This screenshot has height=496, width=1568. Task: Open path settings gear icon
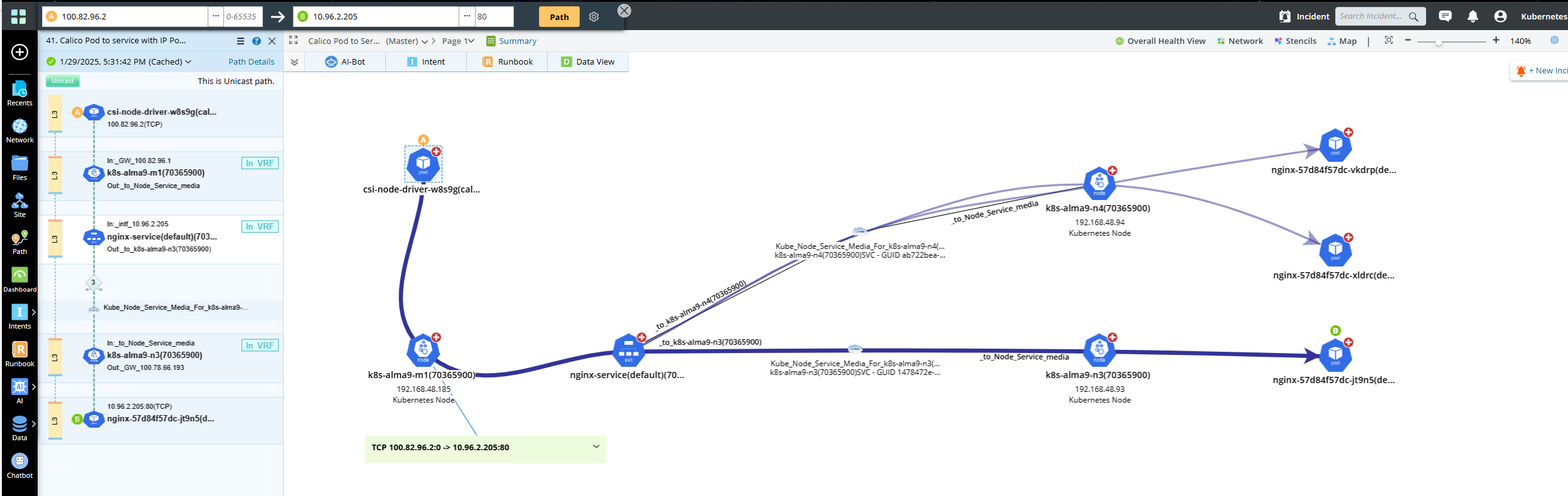pos(594,17)
